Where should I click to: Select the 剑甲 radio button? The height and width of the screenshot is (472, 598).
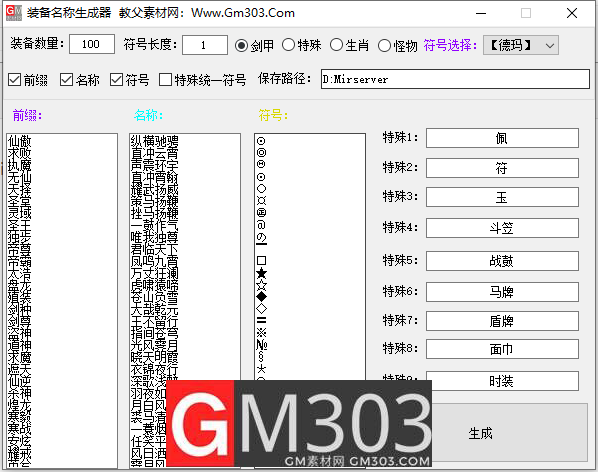pos(254,46)
